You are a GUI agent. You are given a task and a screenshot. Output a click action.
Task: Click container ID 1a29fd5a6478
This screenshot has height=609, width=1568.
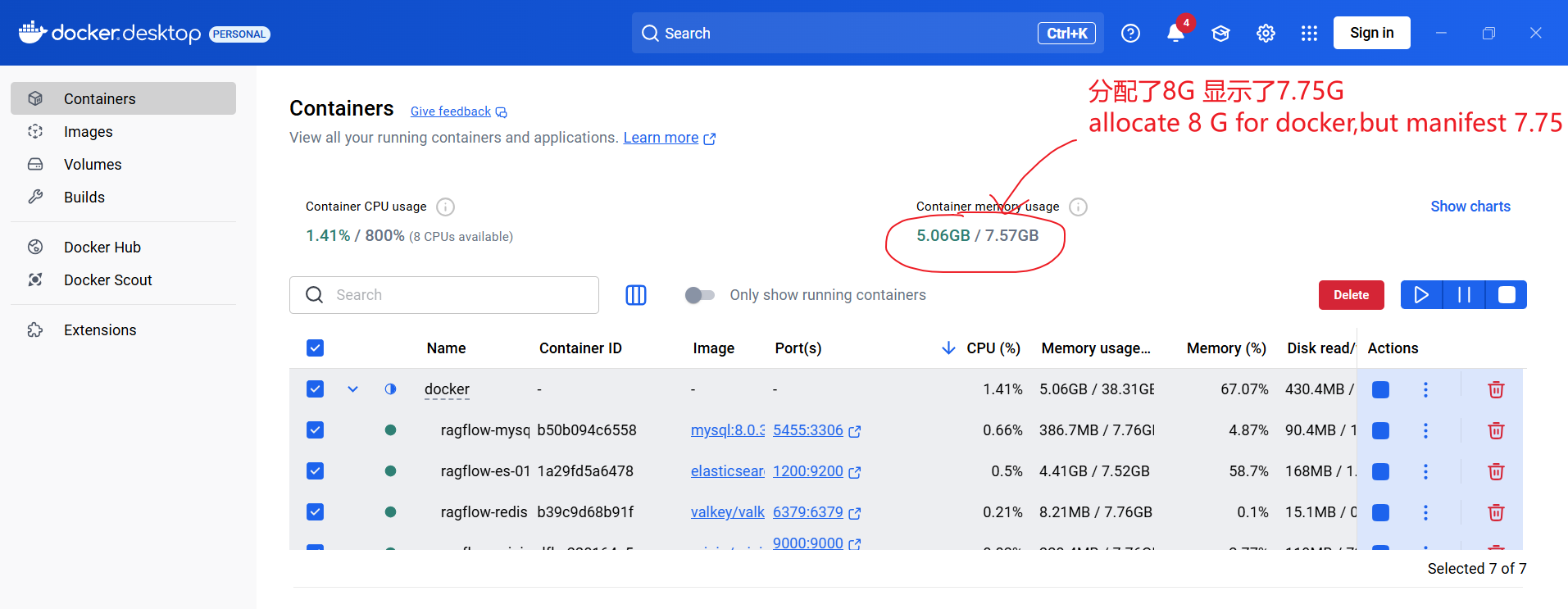click(x=585, y=471)
